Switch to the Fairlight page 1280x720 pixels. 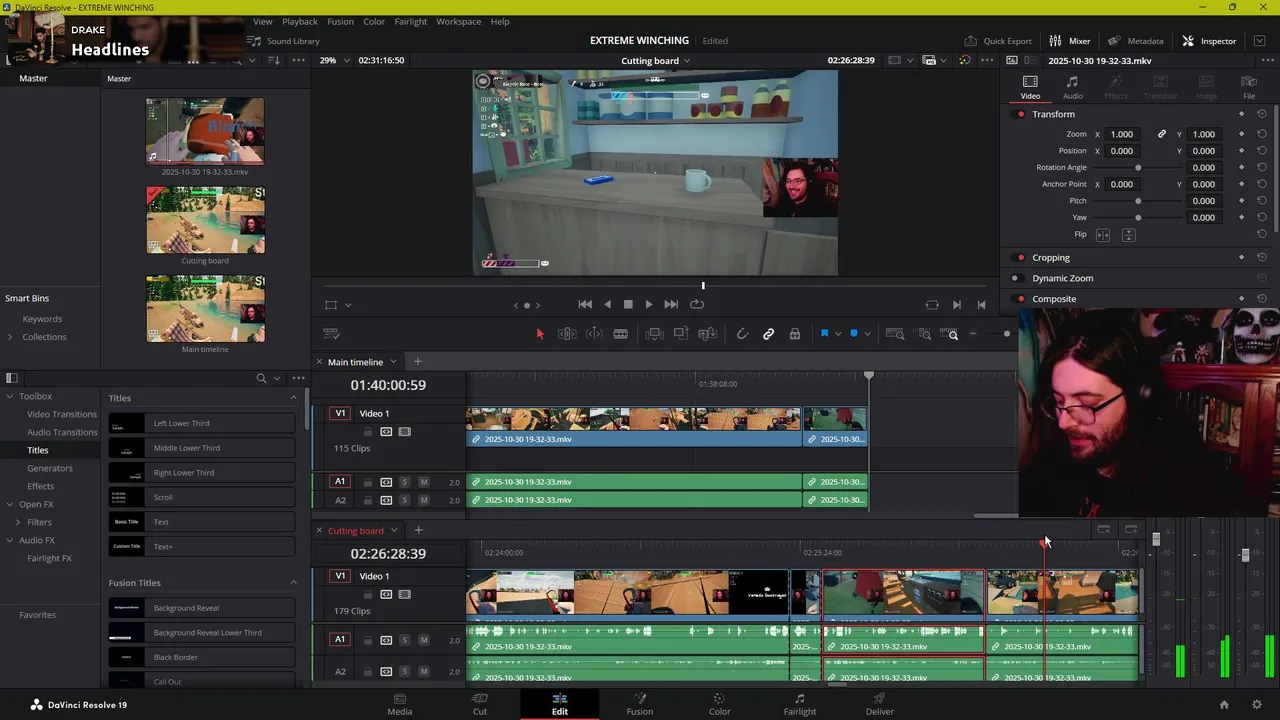click(x=799, y=704)
